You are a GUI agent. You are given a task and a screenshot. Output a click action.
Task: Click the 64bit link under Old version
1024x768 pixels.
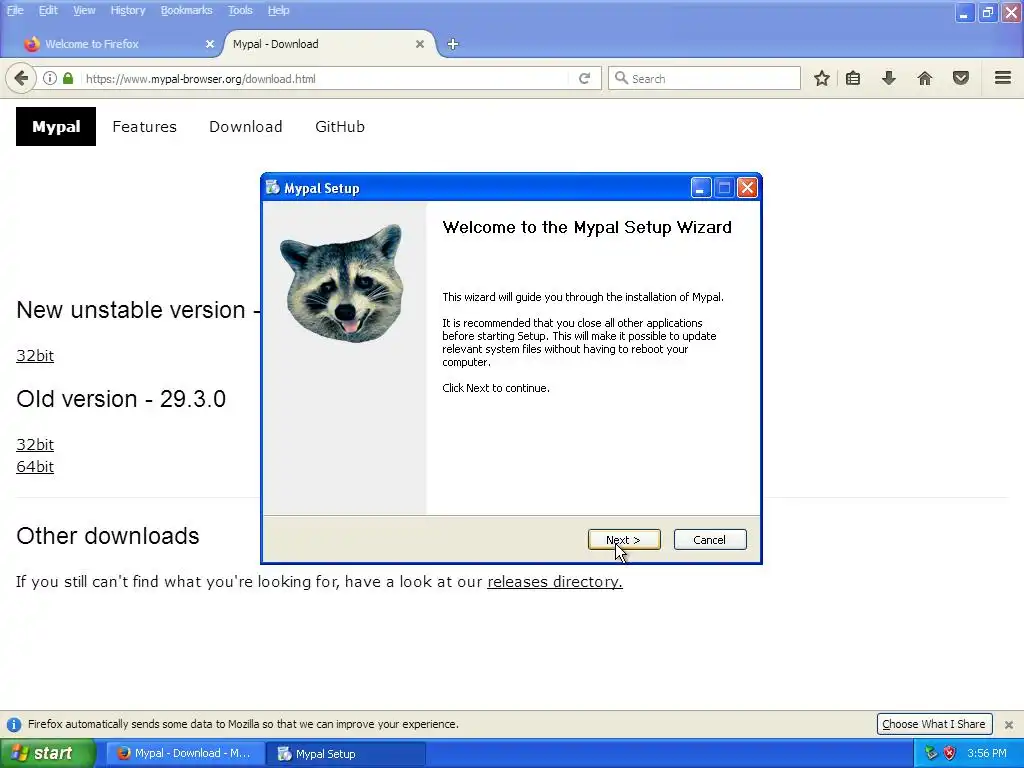pos(35,467)
